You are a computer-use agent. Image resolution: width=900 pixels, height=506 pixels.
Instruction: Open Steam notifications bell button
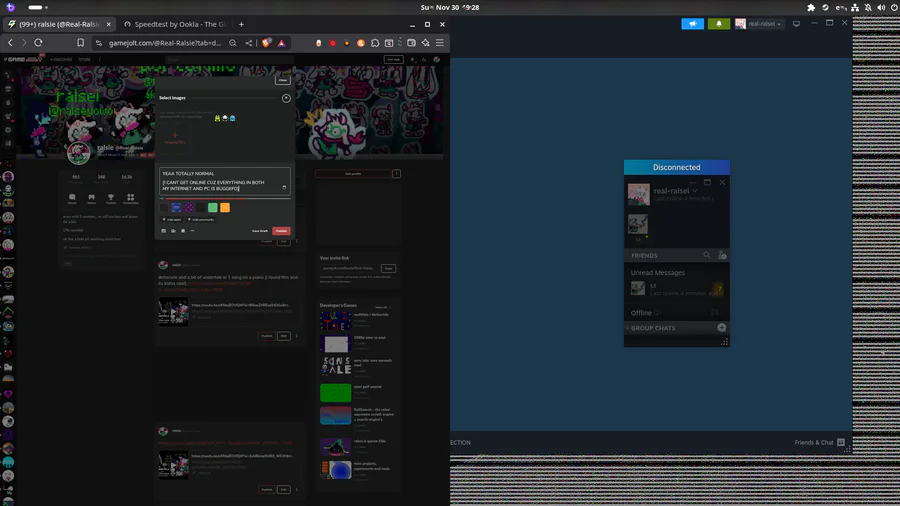(719, 24)
